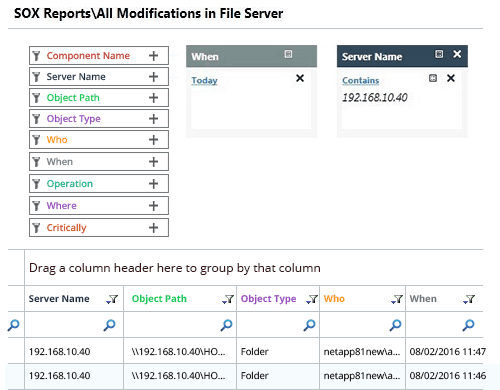Edit the 192.168.10.40 filter value

[375, 97]
